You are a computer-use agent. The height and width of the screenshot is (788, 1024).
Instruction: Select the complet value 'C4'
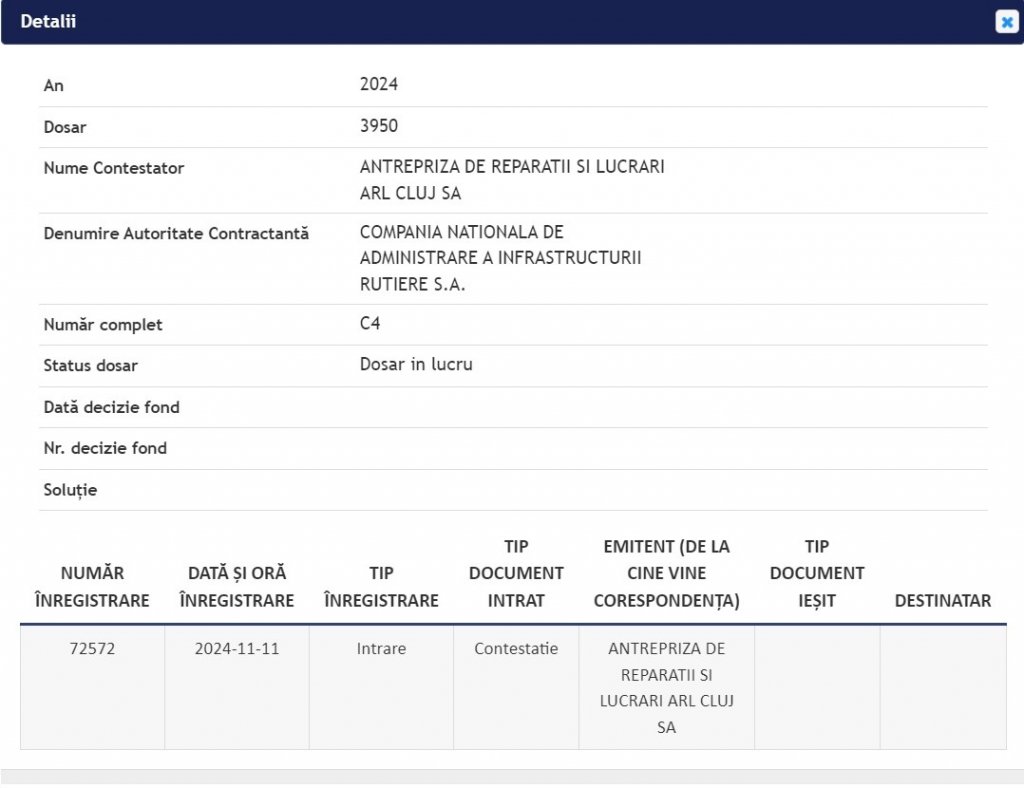pos(370,323)
